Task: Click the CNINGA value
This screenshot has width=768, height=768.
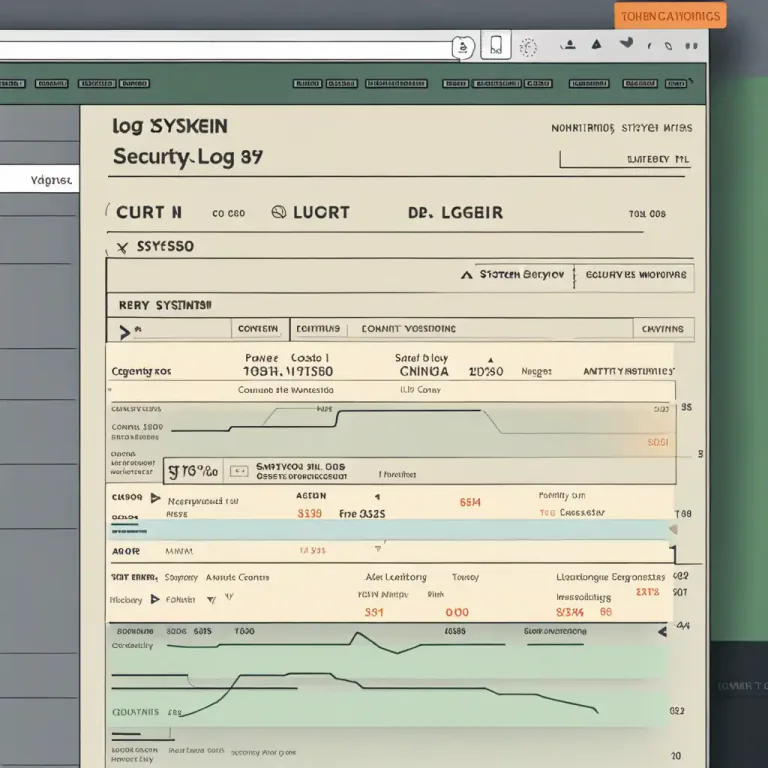Action: click(x=424, y=372)
